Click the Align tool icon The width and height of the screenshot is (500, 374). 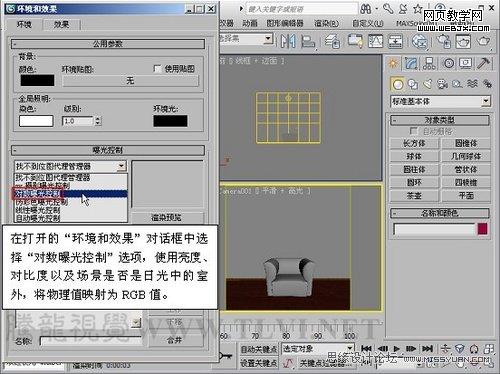click(308, 42)
